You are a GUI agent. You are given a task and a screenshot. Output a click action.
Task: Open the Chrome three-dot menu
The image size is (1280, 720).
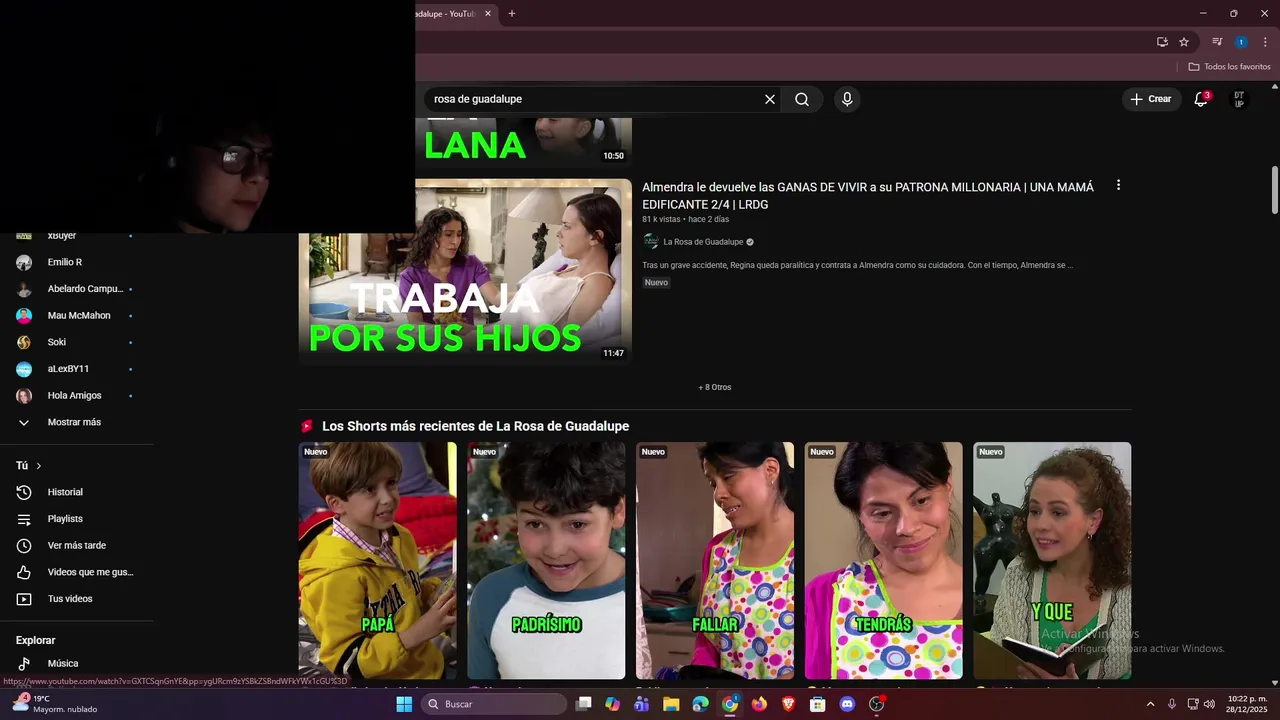point(1265,42)
